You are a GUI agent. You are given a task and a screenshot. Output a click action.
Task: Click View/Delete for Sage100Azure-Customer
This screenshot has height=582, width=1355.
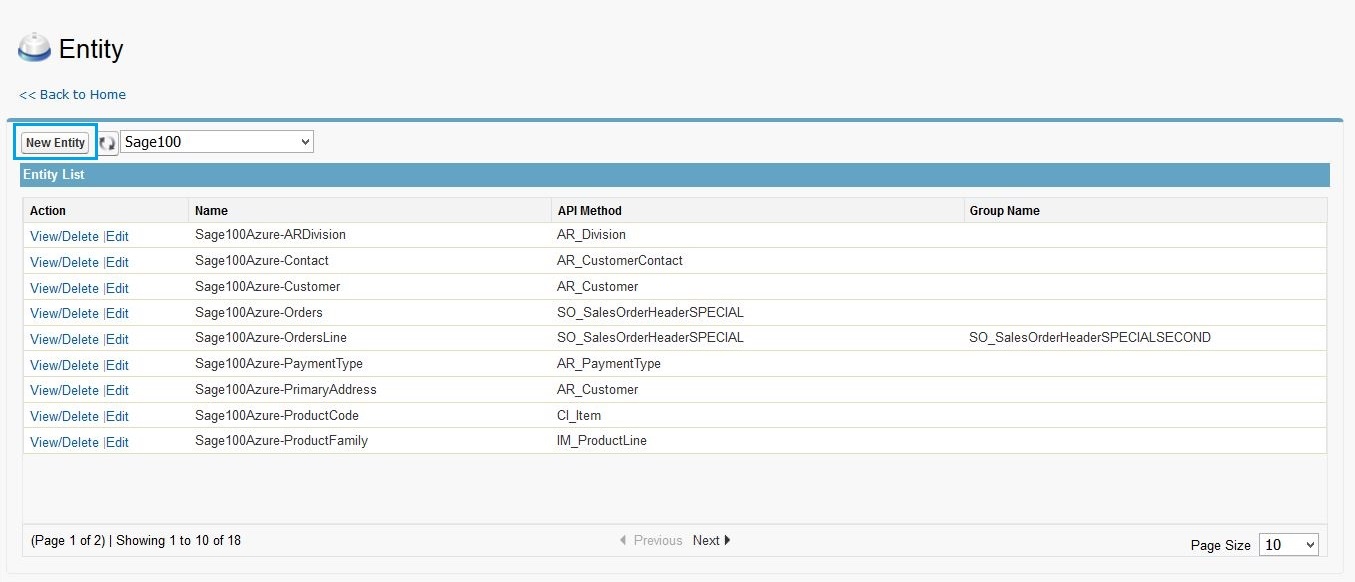coord(65,288)
